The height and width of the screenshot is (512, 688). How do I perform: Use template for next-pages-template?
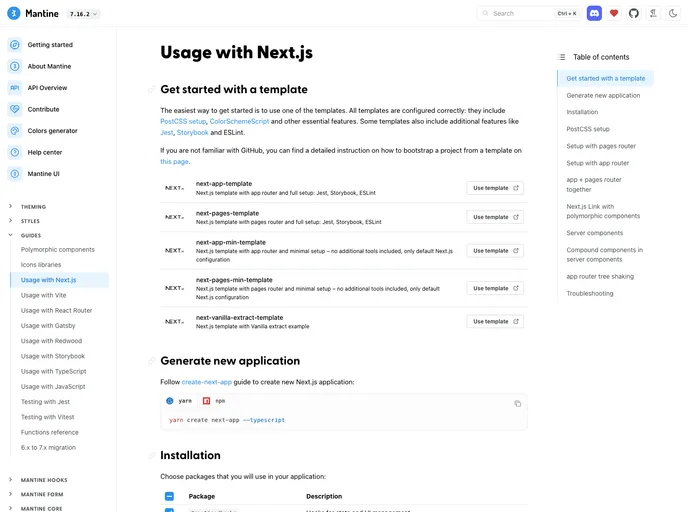click(495, 217)
